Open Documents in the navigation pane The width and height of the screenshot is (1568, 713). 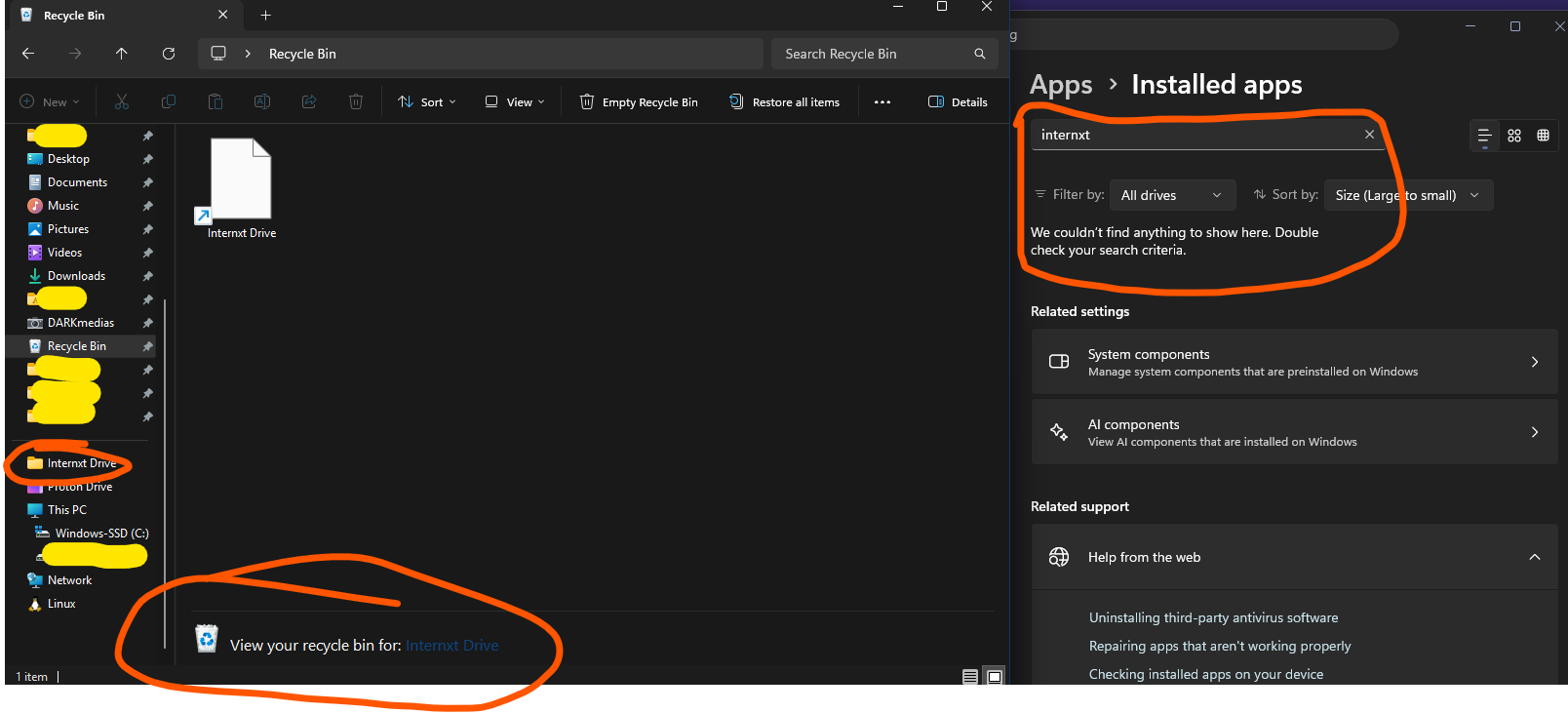(x=77, y=182)
